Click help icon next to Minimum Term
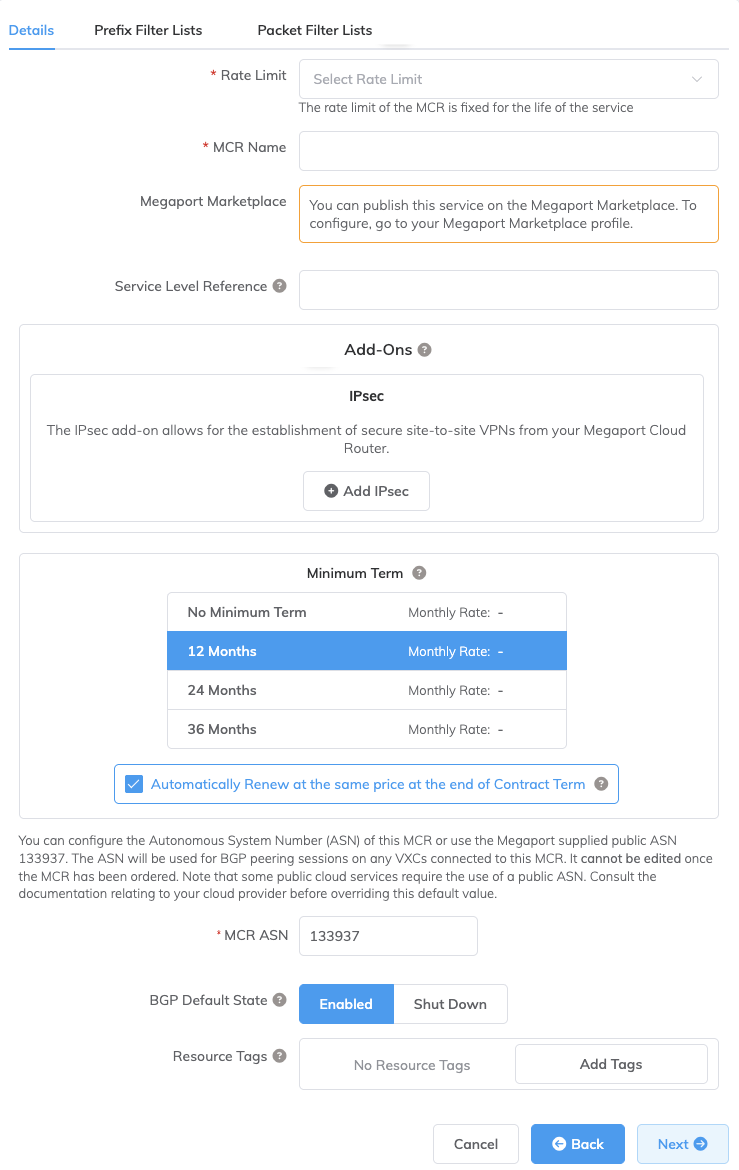739x1170 pixels. (x=420, y=573)
